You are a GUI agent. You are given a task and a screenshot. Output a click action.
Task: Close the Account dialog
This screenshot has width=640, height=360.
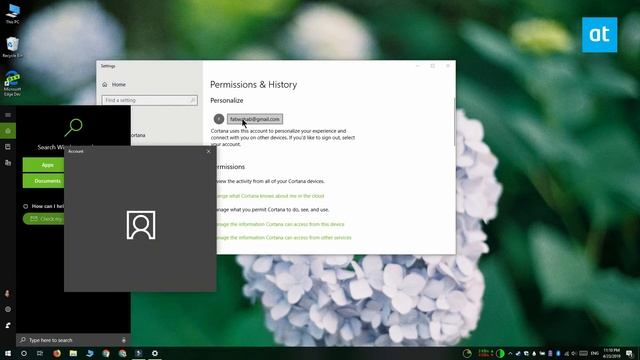click(x=209, y=151)
